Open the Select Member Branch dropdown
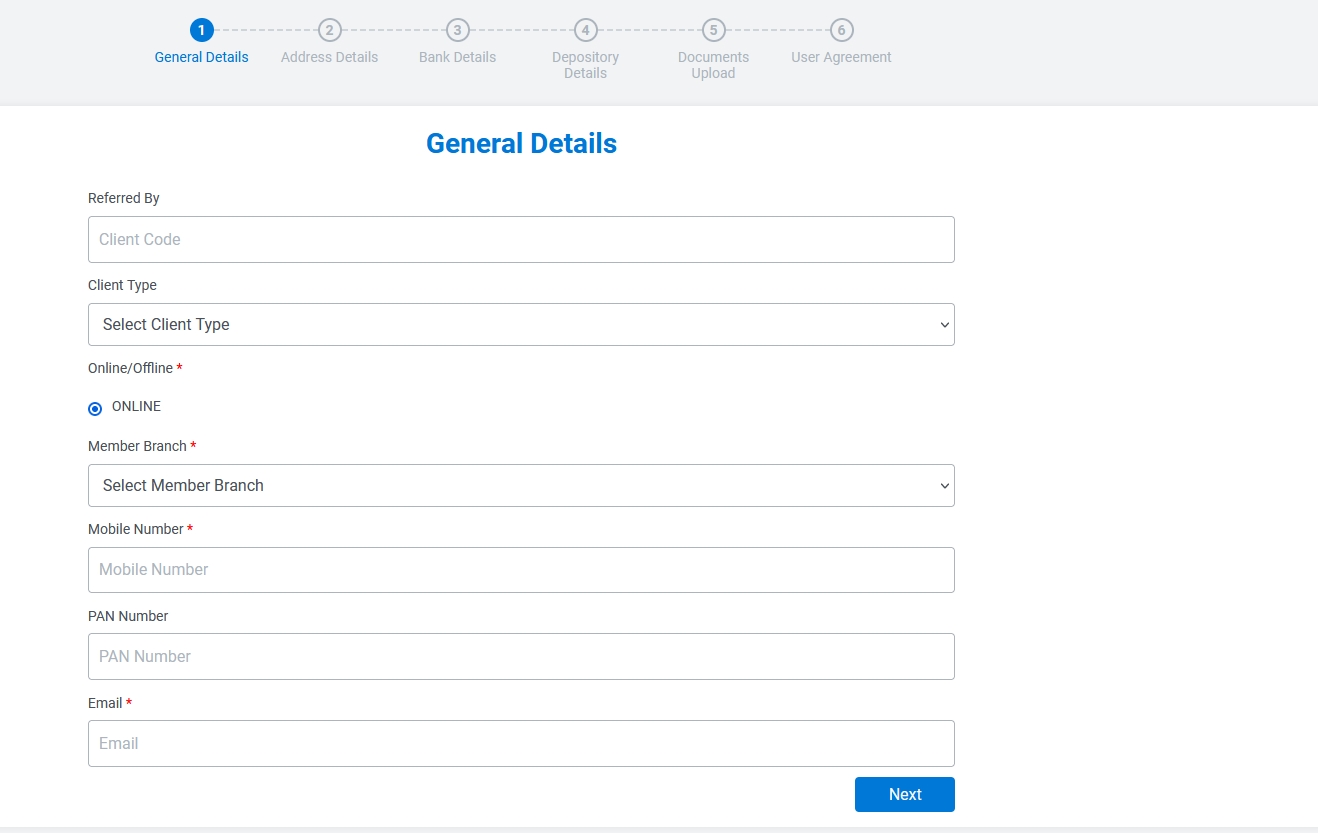1318x833 pixels. [521, 485]
